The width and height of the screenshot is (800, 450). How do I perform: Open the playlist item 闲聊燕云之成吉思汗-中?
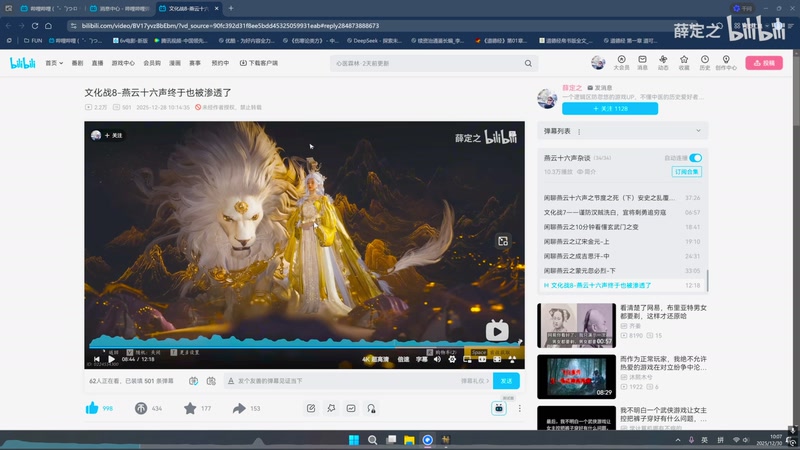pos(621,256)
